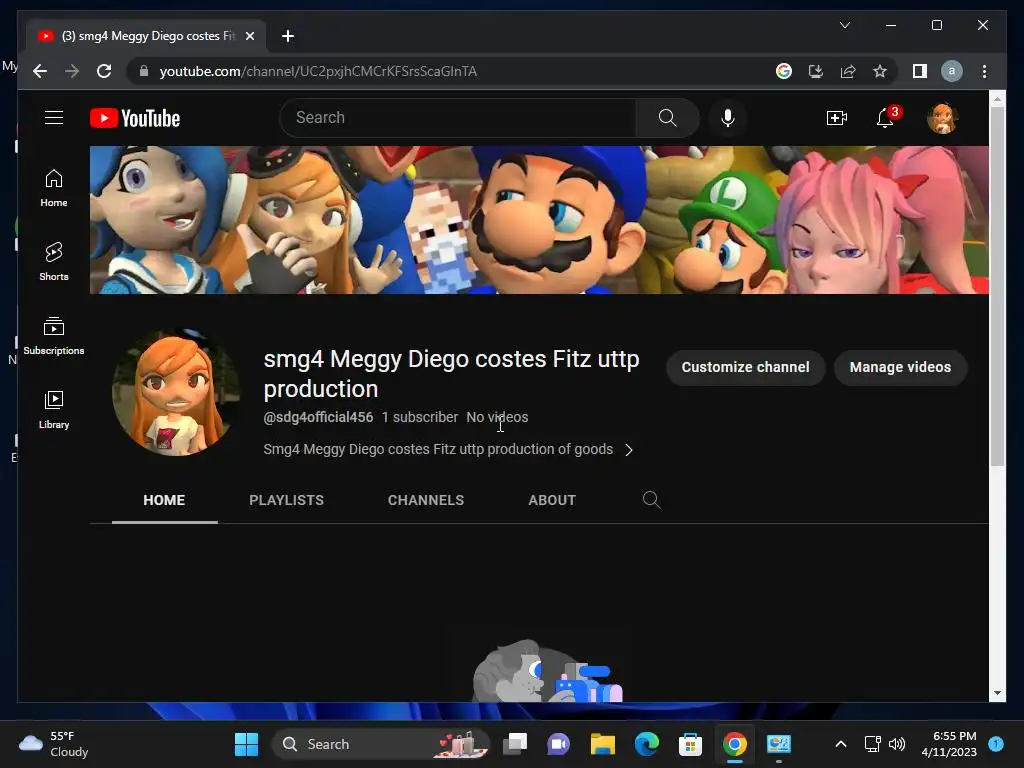
Task: Open Library in sidebar
Action: pyautogui.click(x=54, y=409)
